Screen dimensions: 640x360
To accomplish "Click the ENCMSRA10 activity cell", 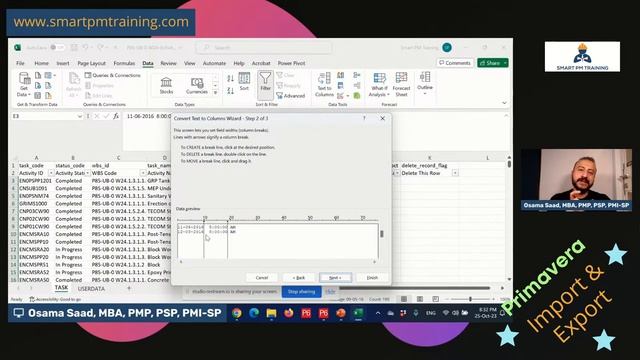I will (x=36, y=234).
